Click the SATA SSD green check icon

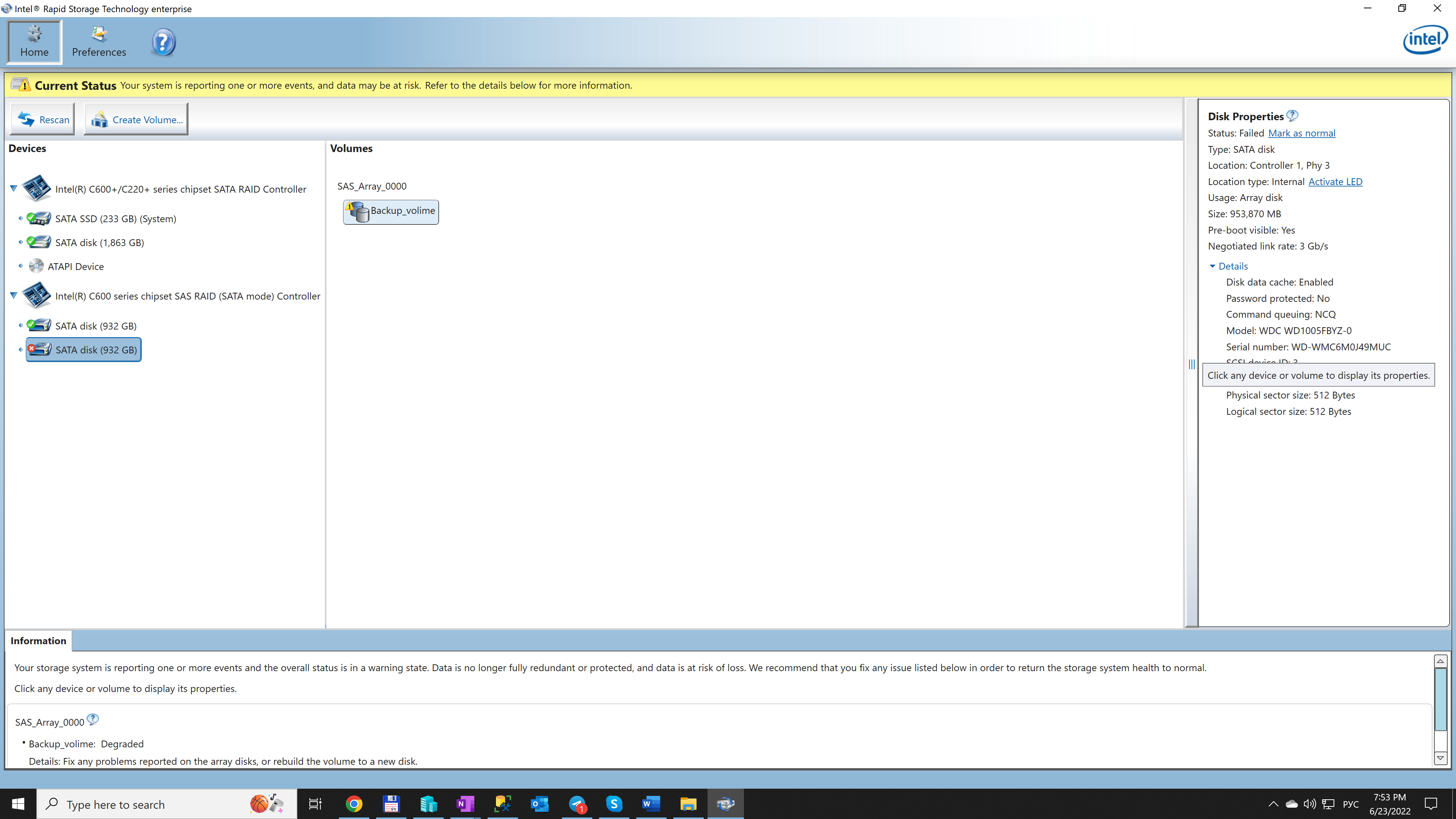click(31, 217)
